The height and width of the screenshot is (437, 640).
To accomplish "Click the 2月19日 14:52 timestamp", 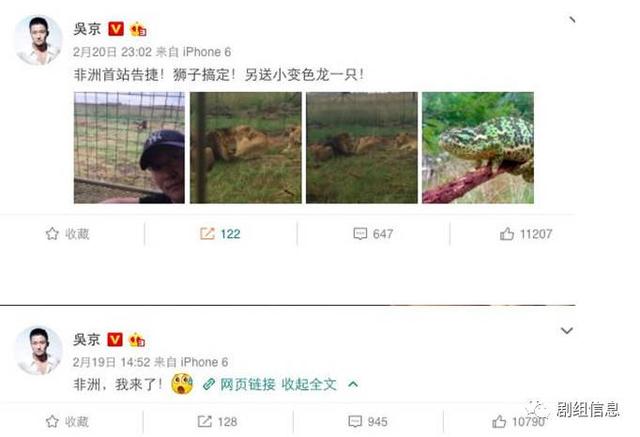I will [111, 362].
